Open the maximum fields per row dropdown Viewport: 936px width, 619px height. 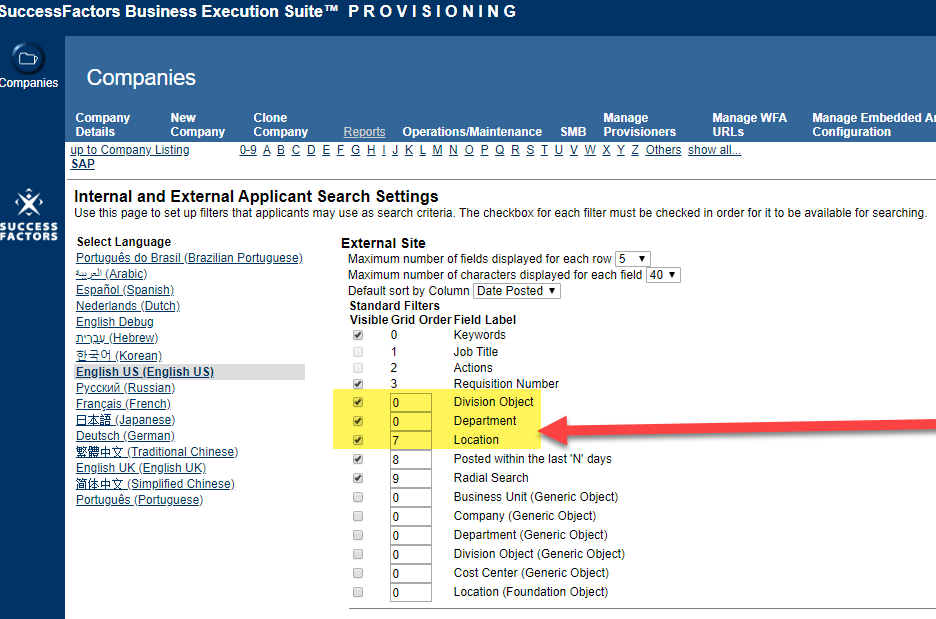click(633, 258)
